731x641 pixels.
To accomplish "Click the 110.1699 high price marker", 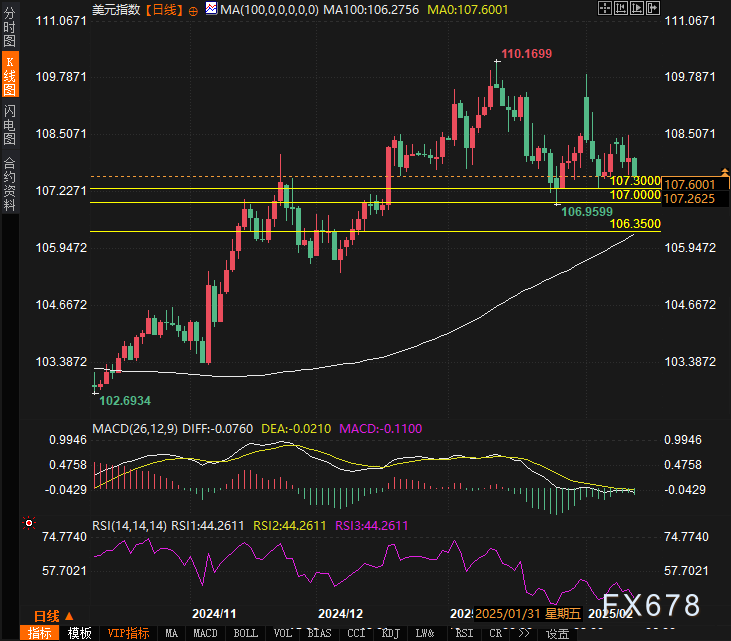I will click(x=526, y=52).
